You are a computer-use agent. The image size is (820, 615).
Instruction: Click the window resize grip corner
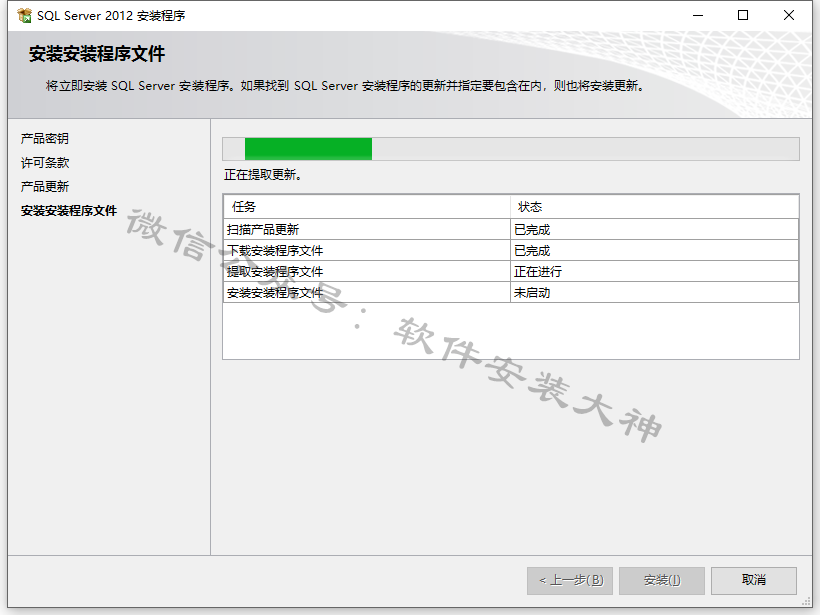pos(806,601)
